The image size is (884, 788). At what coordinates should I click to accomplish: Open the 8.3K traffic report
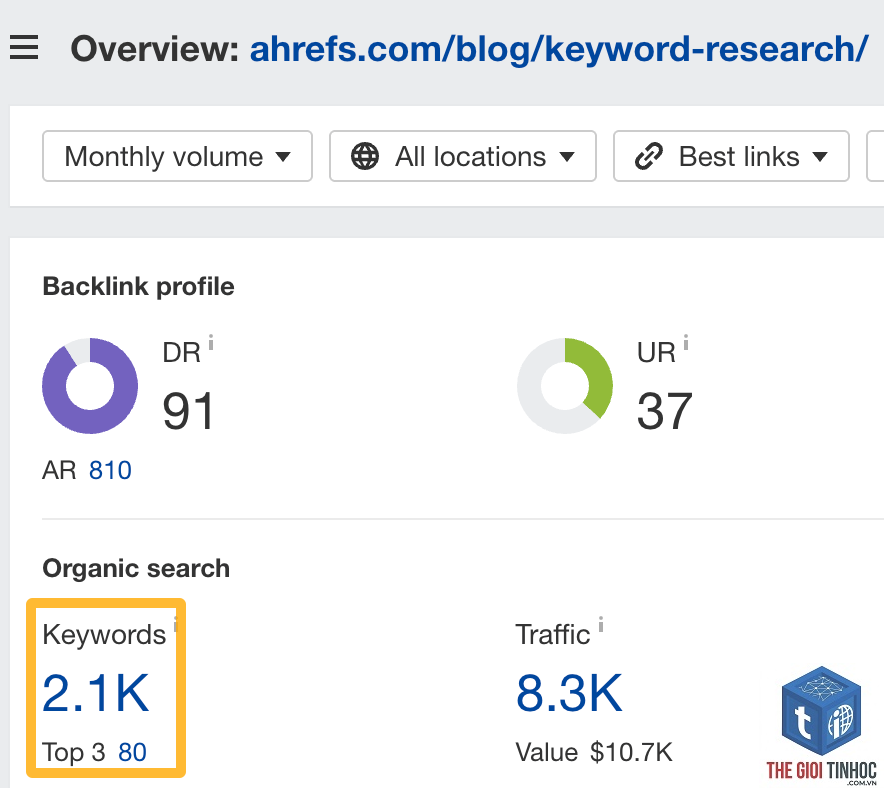point(569,693)
